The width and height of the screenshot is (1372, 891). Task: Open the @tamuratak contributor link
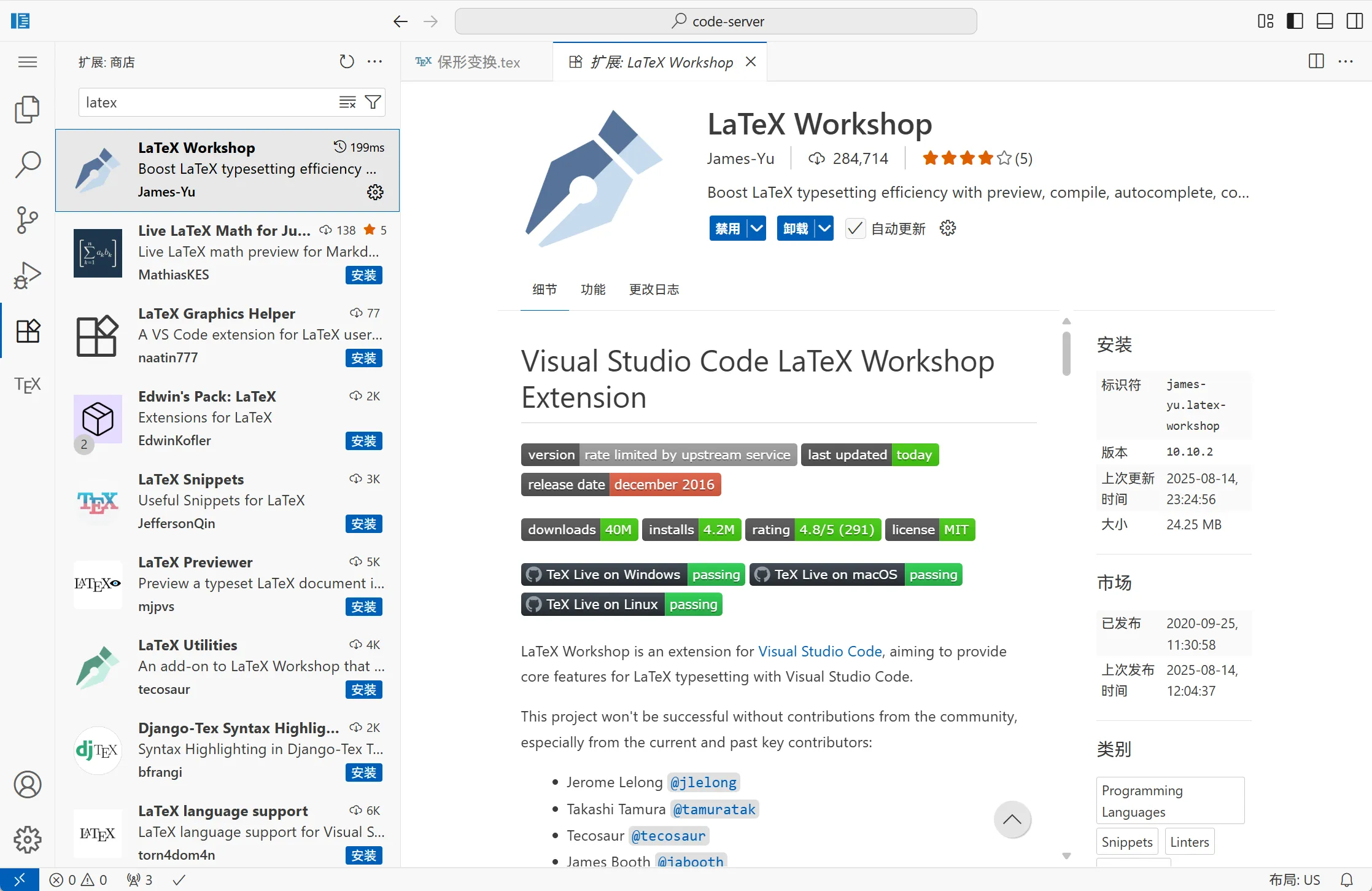714,809
